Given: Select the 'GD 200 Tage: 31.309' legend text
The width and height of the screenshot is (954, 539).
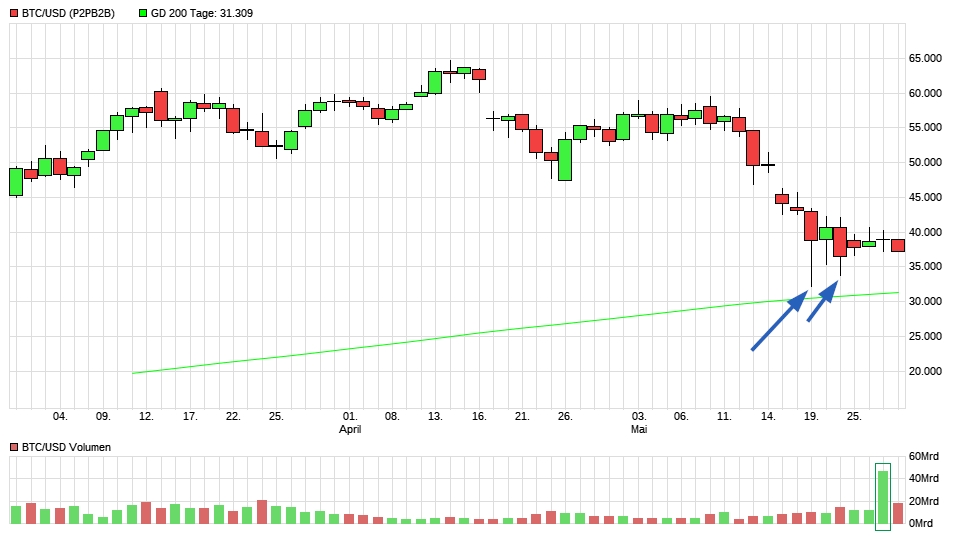Looking at the screenshot, I should click(202, 13).
